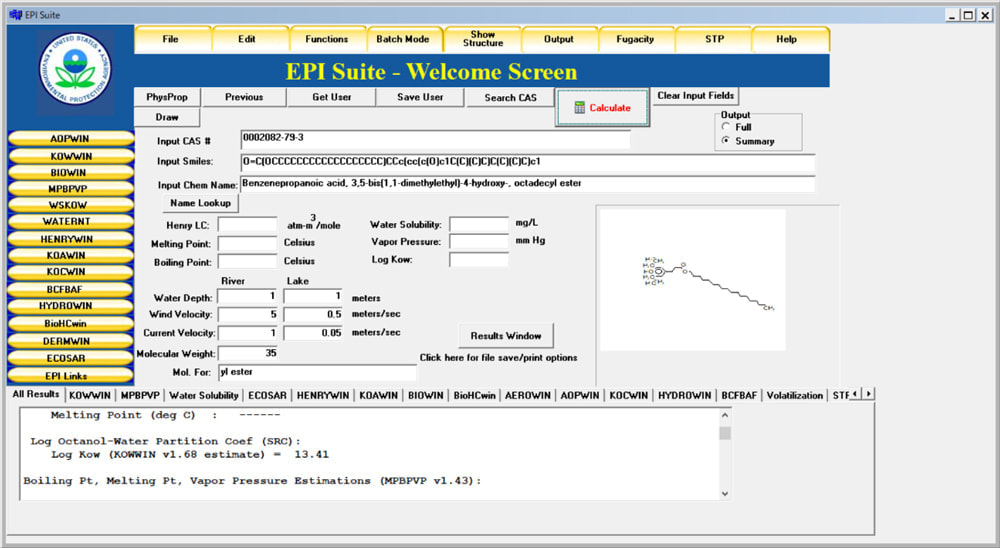Launch the KOWWIN module from sidebar

[x=71, y=156]
